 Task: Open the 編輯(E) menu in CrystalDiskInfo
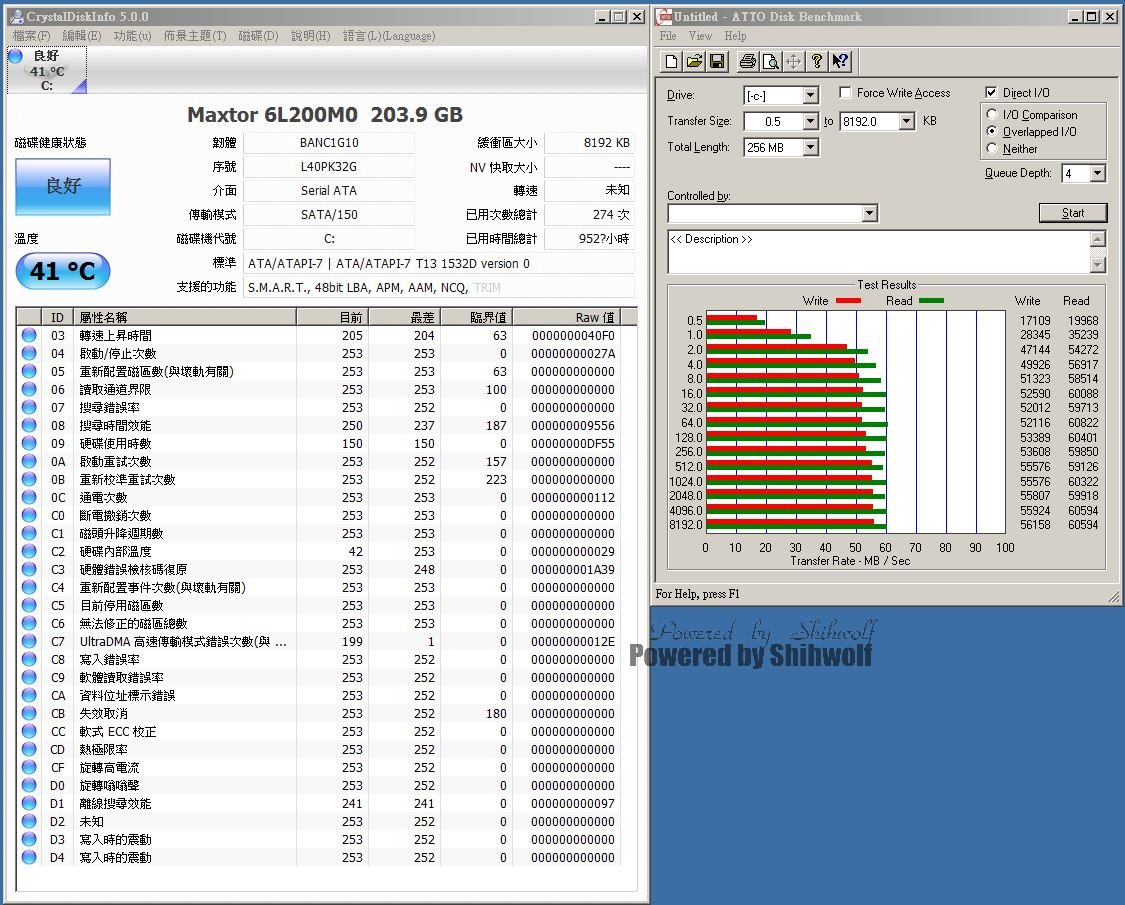pyautogui.click(x=82, y=36)
